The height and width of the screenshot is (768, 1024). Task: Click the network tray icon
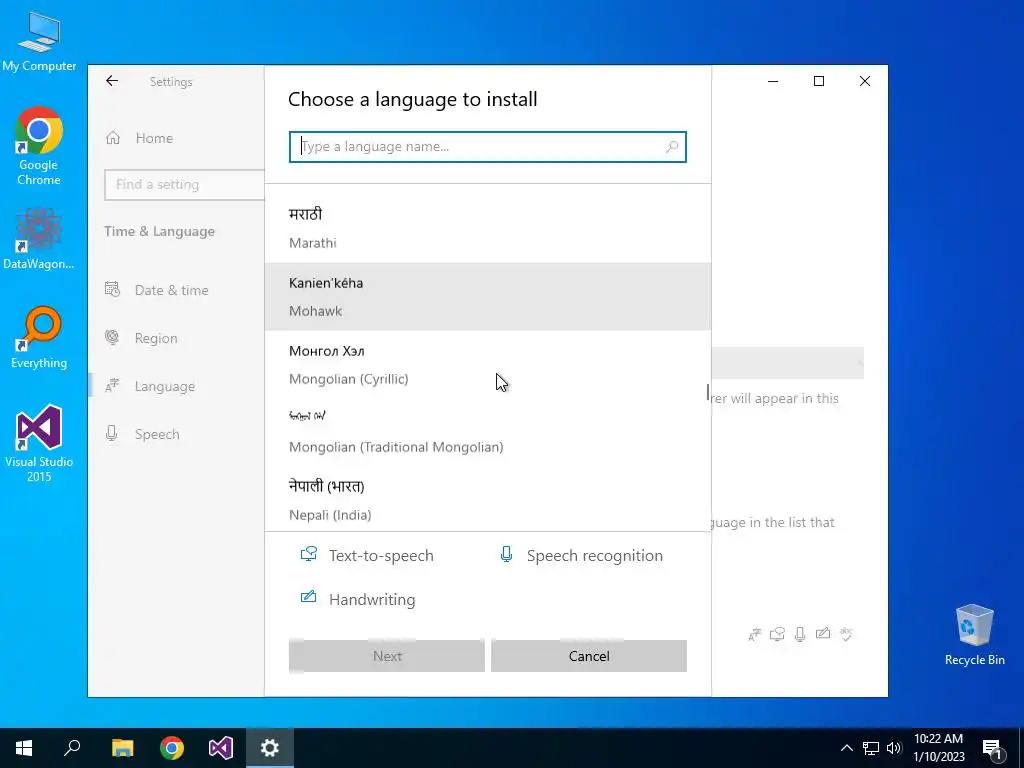871,748
